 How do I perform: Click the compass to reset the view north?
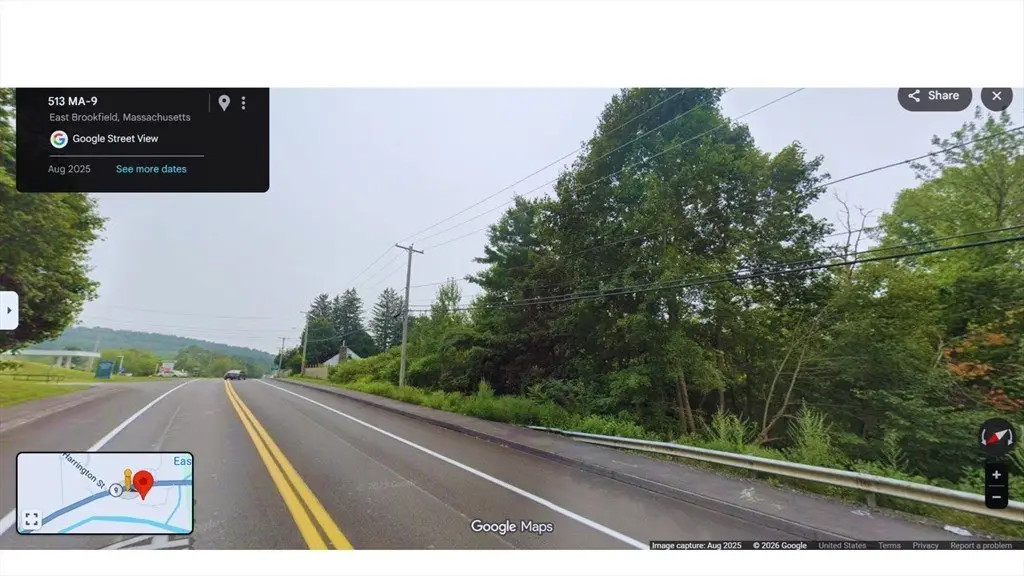(x=997, y=437)
